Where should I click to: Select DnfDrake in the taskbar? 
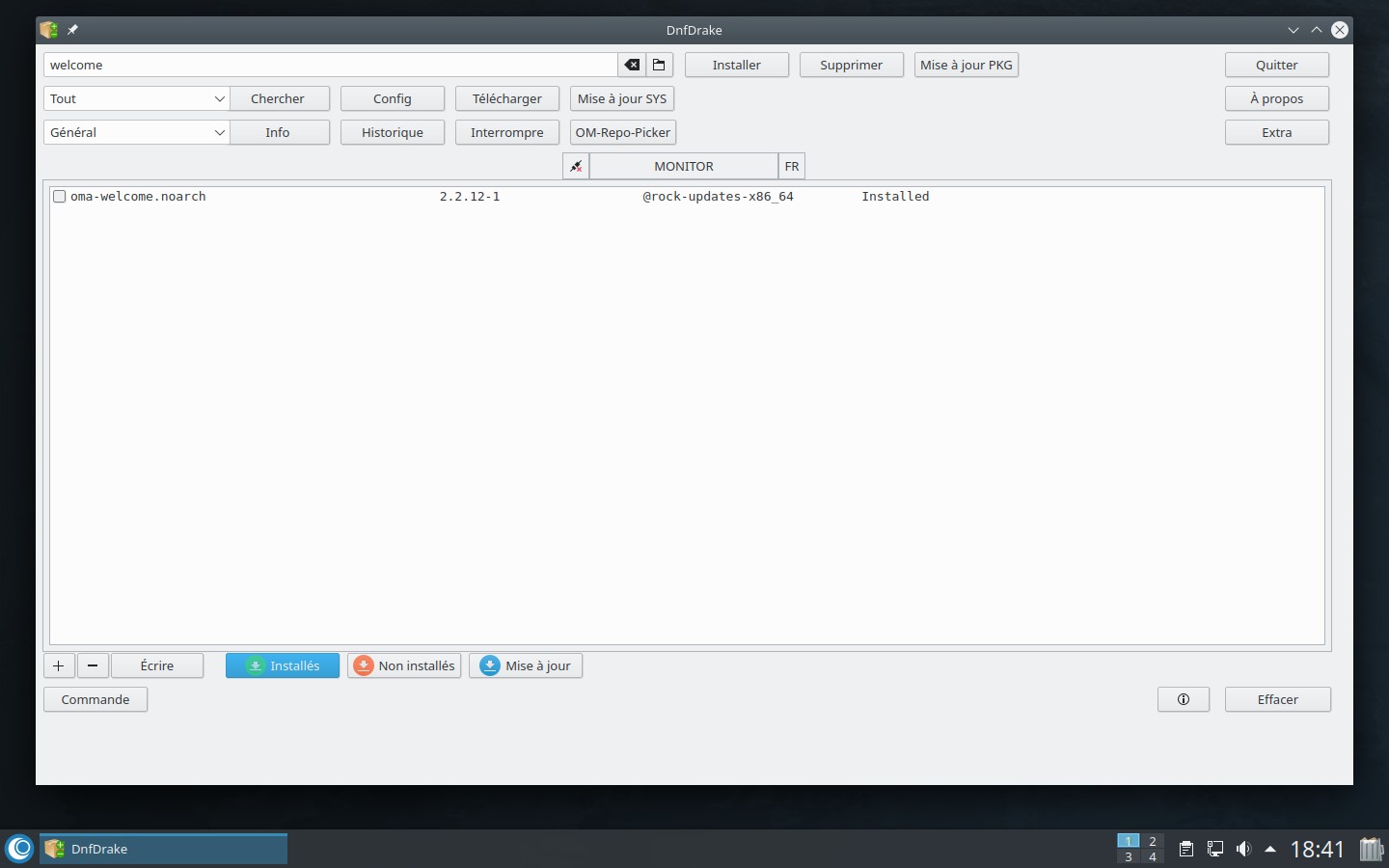pyautogui.click(x=163, y=849)
